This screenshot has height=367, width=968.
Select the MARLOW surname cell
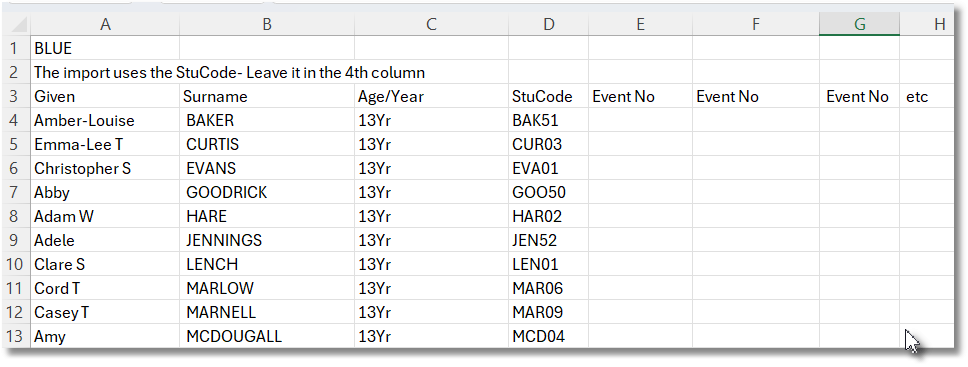coord(267,288)
